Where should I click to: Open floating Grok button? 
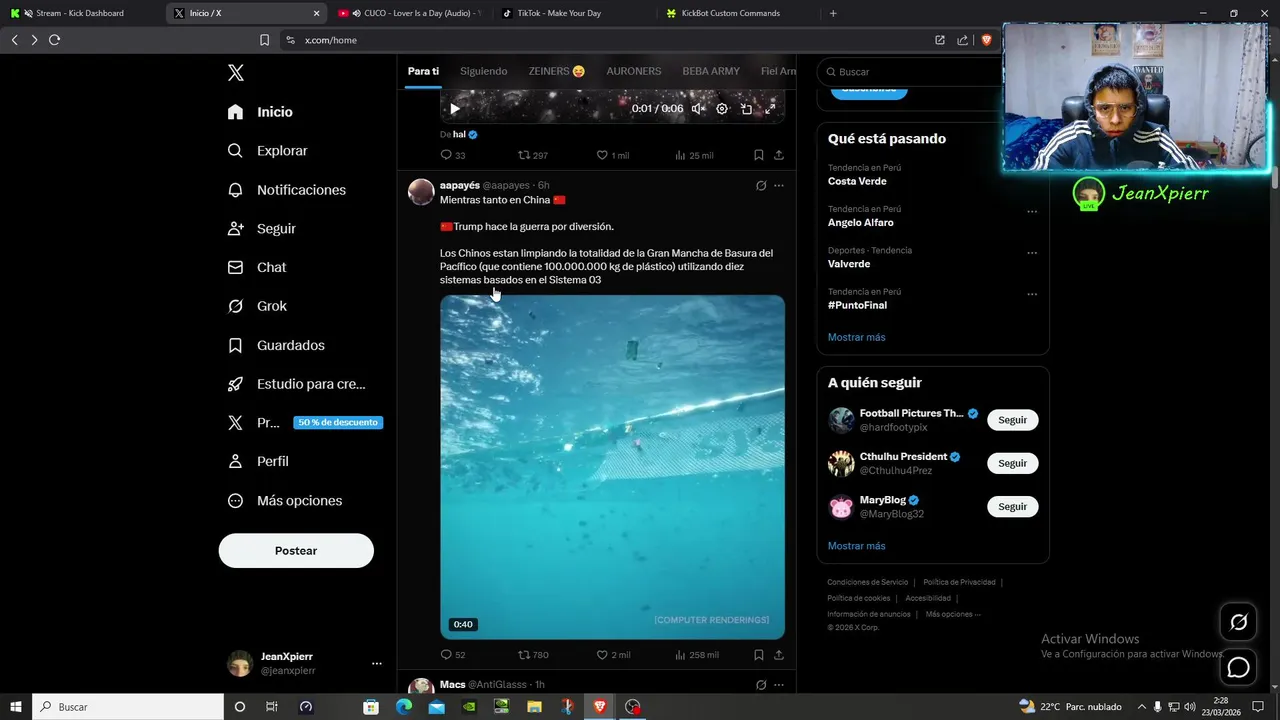click(x=1238, y=622)
